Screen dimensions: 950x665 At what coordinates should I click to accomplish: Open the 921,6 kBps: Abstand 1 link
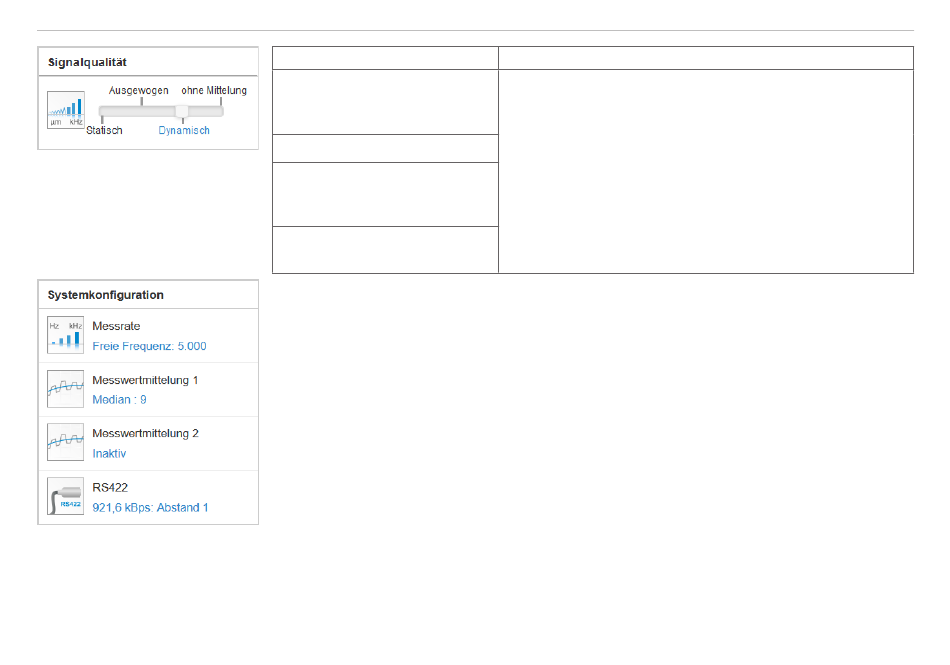click(150, 508)
